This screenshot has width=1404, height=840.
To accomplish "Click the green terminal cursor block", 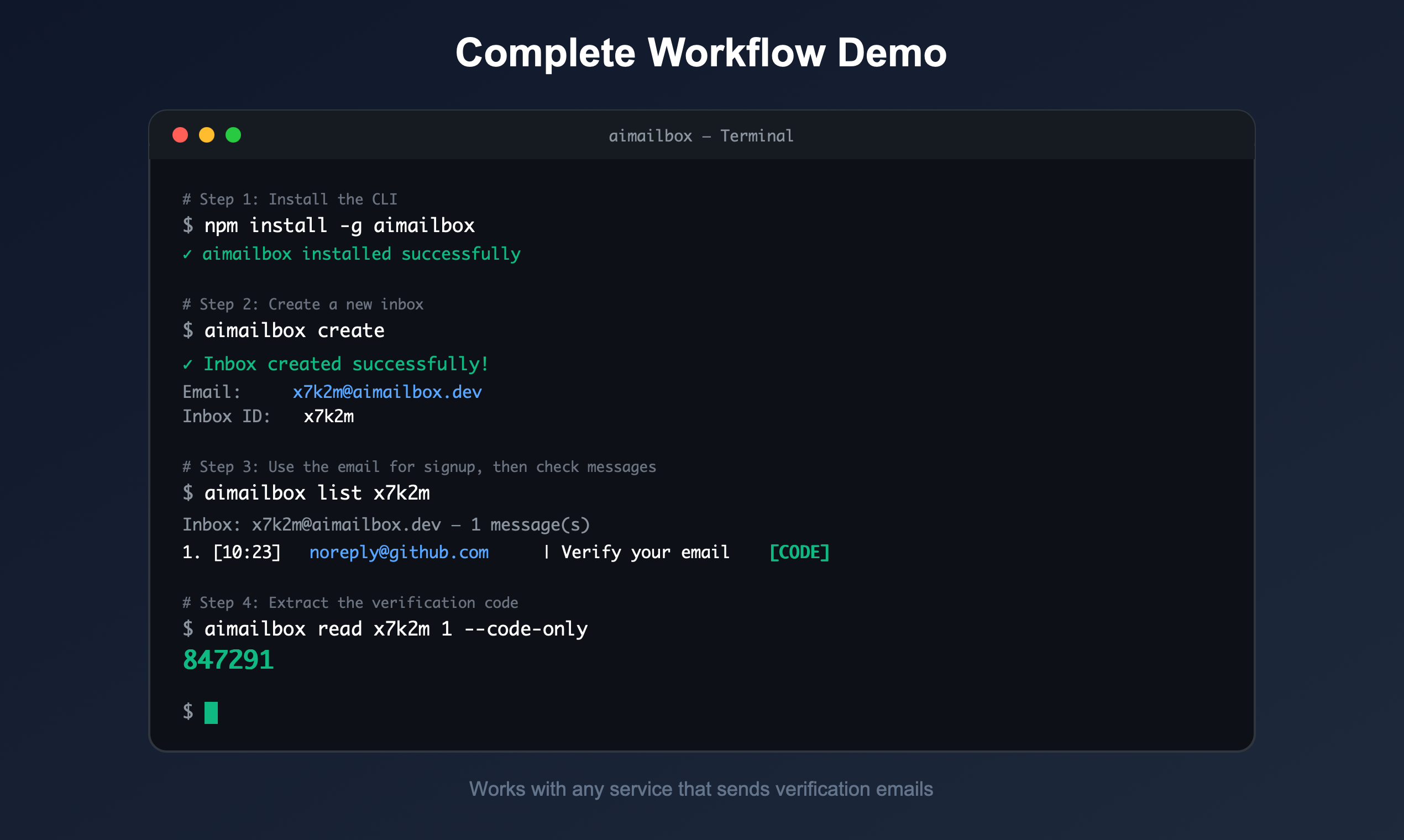I will tap(211, 712).
